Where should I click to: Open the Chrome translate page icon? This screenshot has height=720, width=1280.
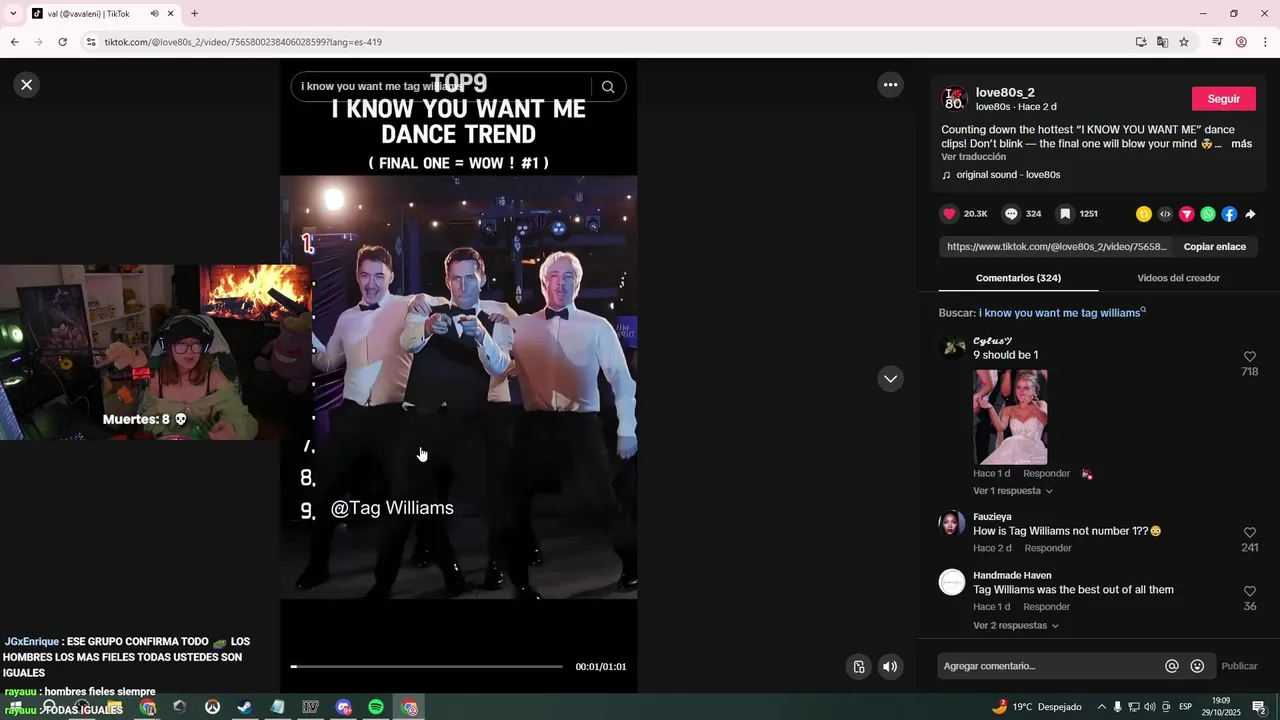click(1162, 42)
